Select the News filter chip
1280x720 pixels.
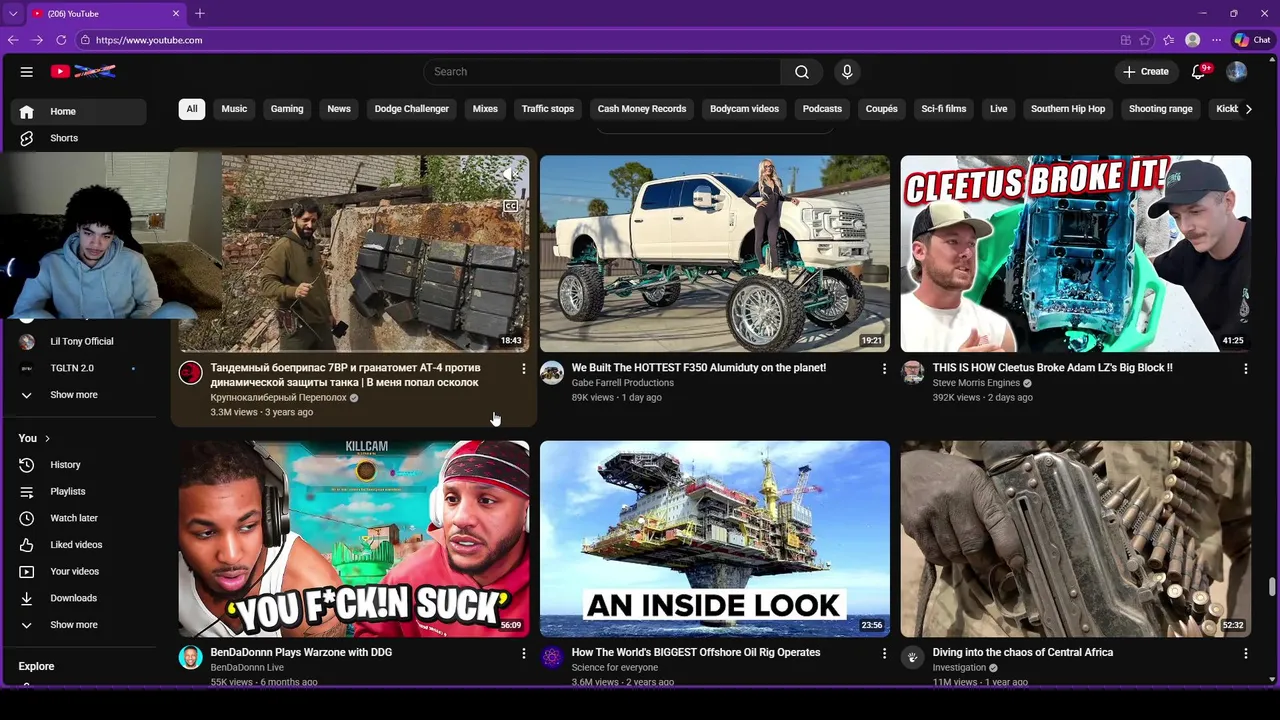click(x=339, y=109)
